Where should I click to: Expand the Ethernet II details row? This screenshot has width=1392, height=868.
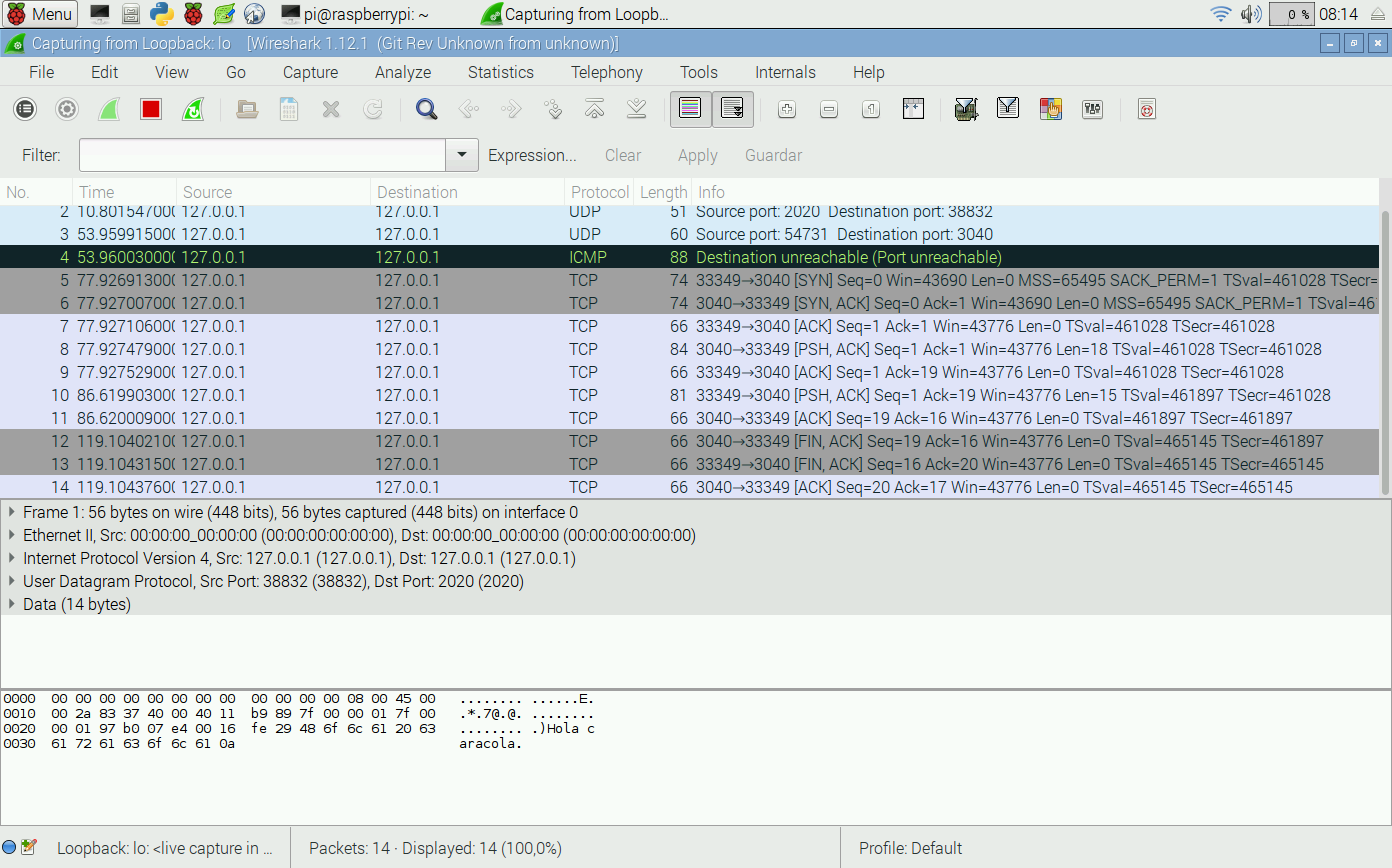coord(11,535)
